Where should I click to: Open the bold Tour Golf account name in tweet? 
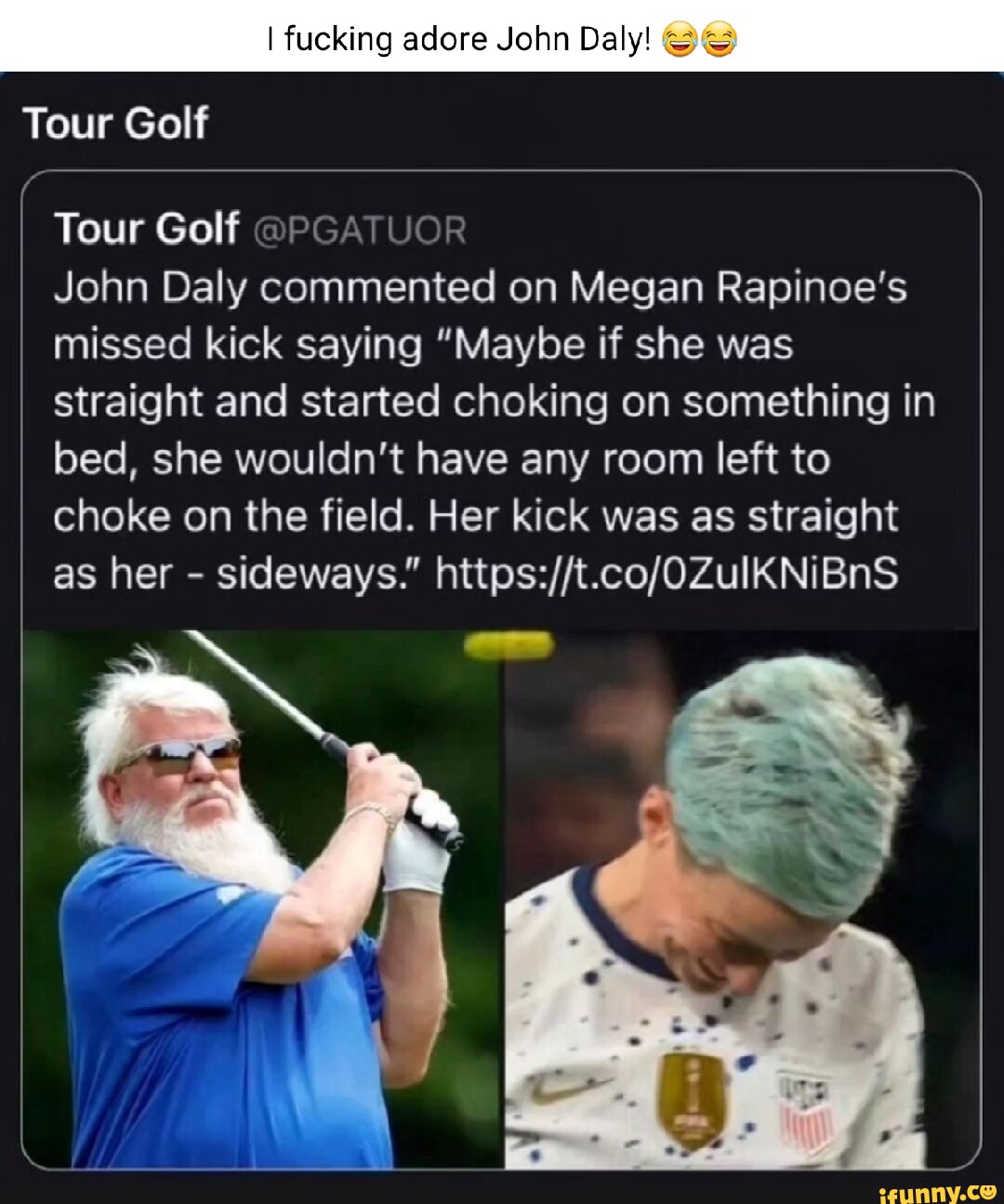click(146, 229)
